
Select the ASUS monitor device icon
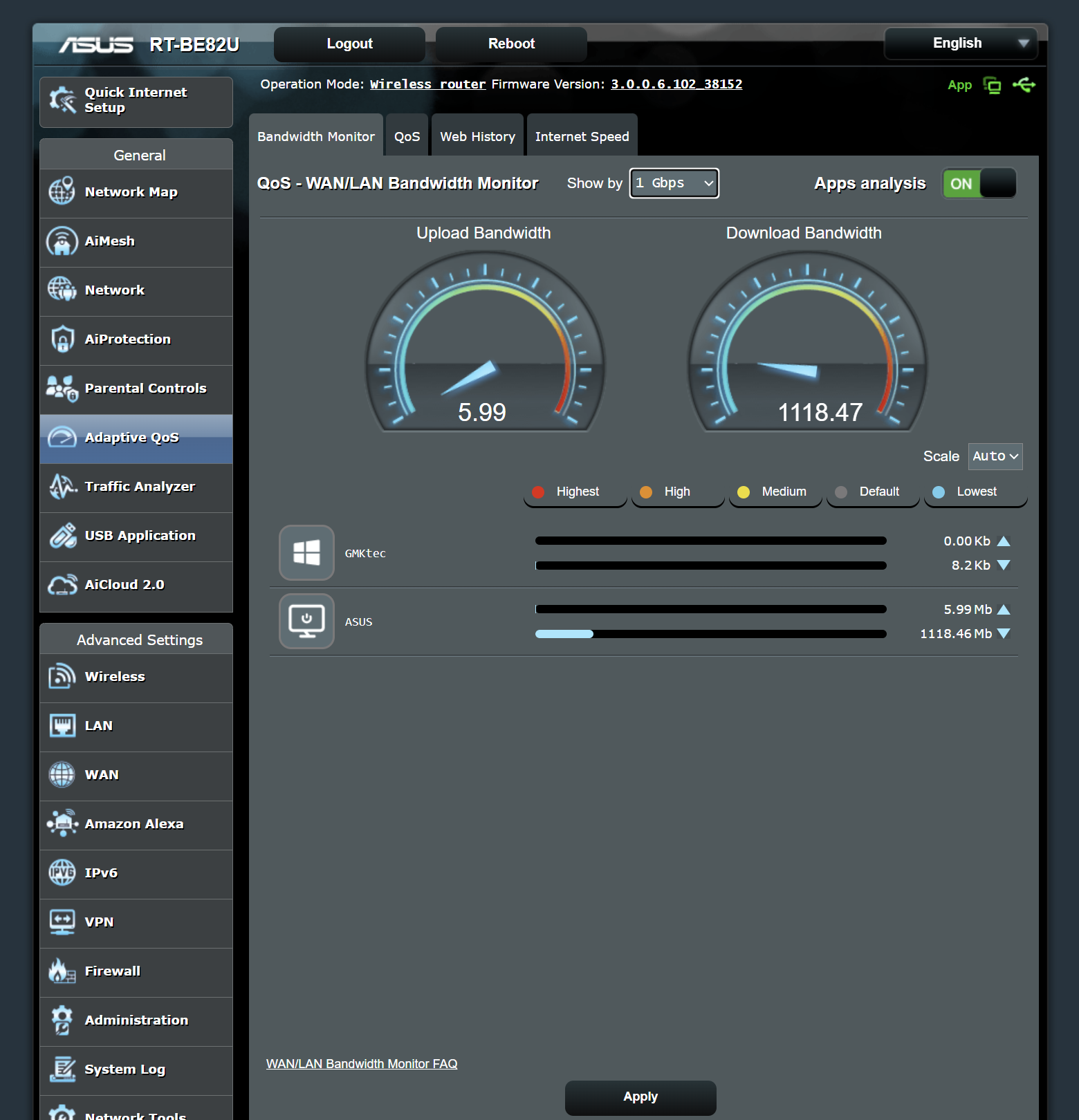pyautogui.click(x=306, y=621)
